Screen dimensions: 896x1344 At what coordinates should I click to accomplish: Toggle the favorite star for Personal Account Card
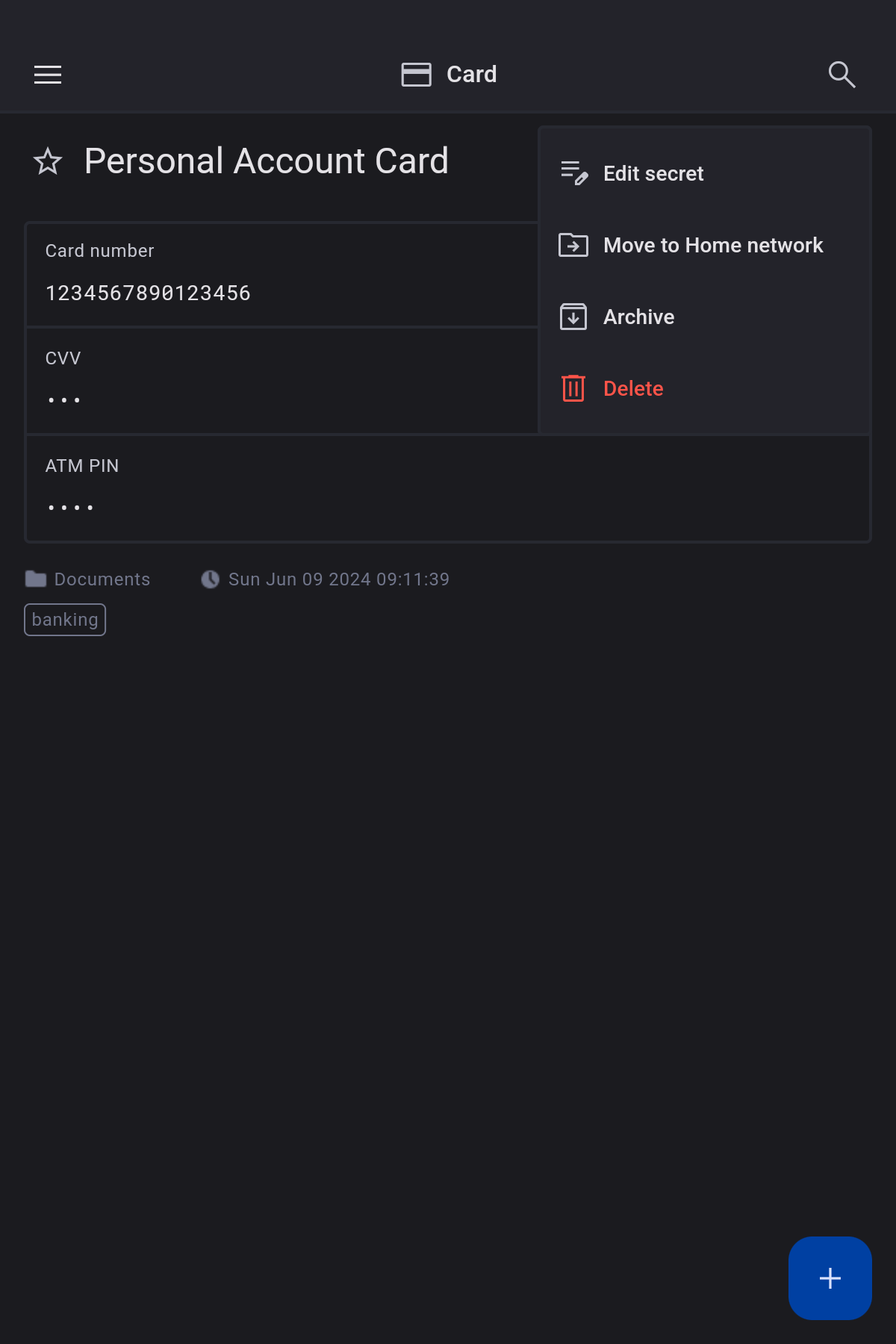tap(48, 161)
